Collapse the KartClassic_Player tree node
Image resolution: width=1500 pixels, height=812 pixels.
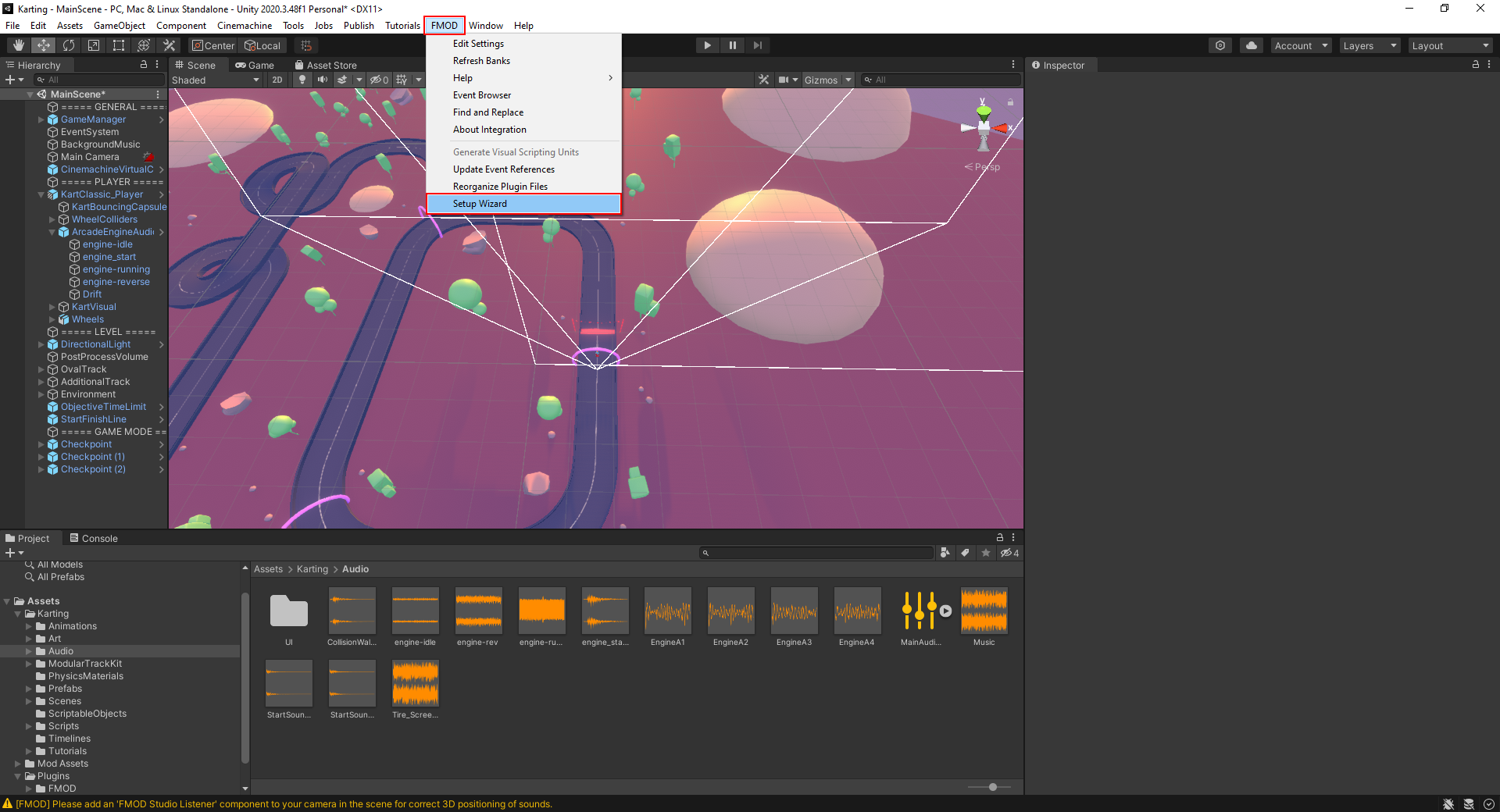coord(41,194)
